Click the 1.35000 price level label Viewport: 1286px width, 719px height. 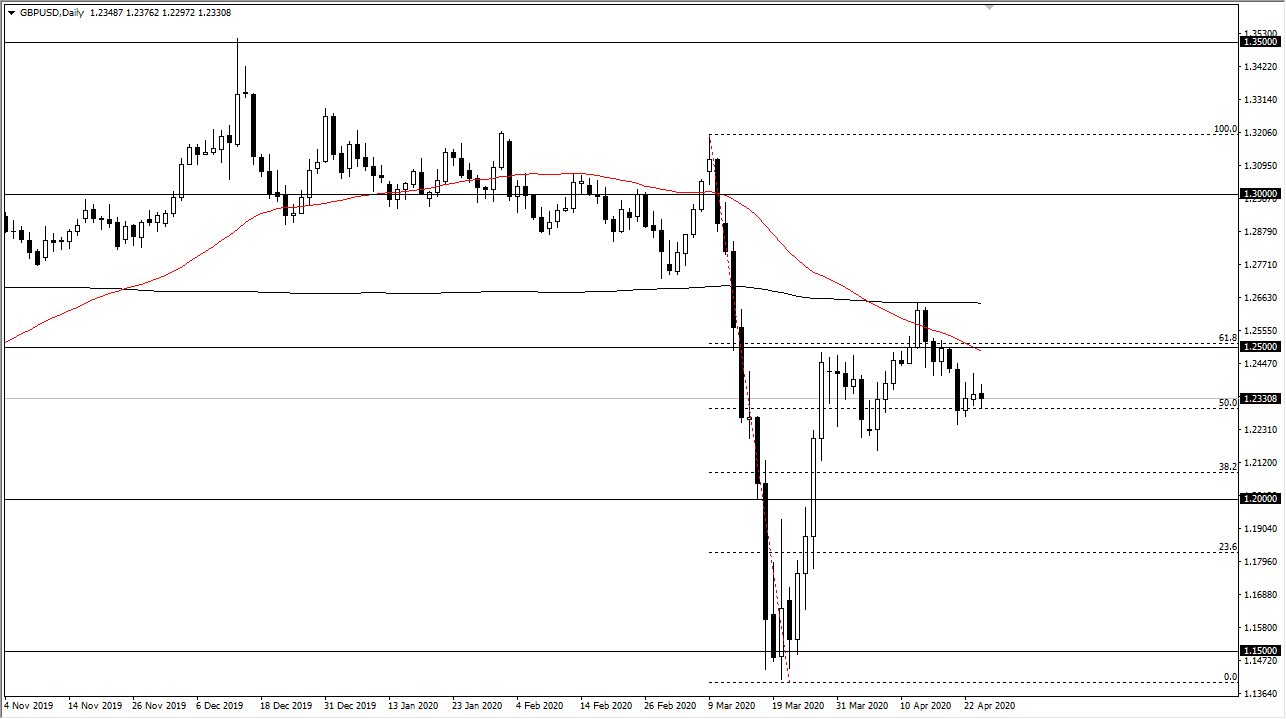click(x=1259, y=42)
